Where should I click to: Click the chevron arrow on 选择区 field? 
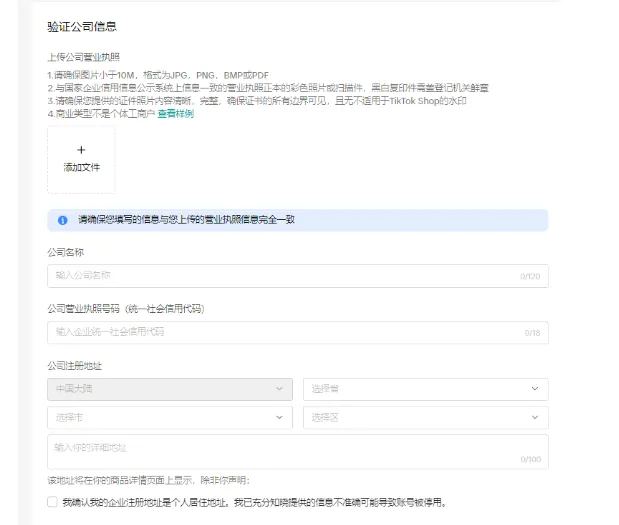coord(535,417)
